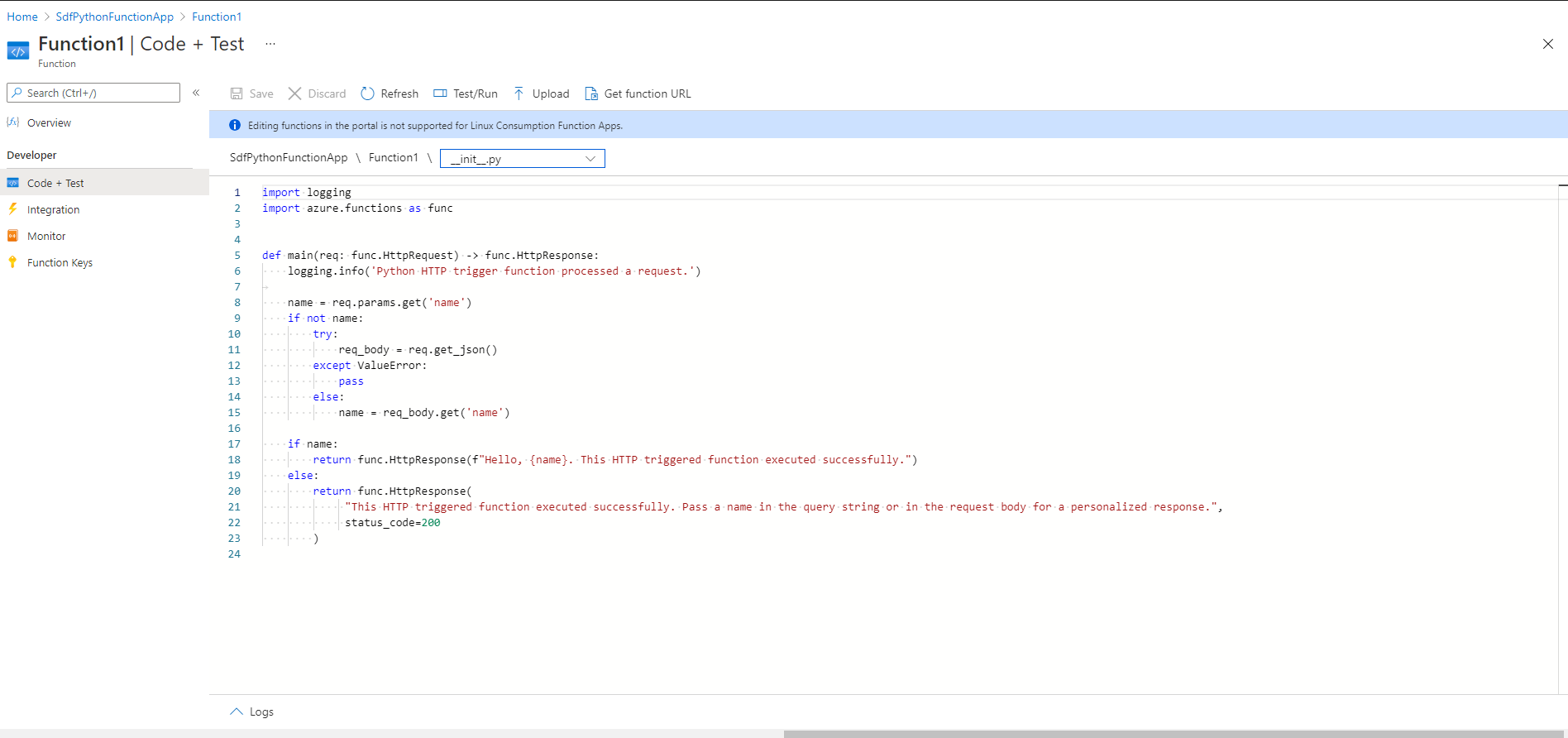Click the Integration lightning bolt icon
Image resolution: width=1568 pixels, height=738 pixels.
[13, 209]
